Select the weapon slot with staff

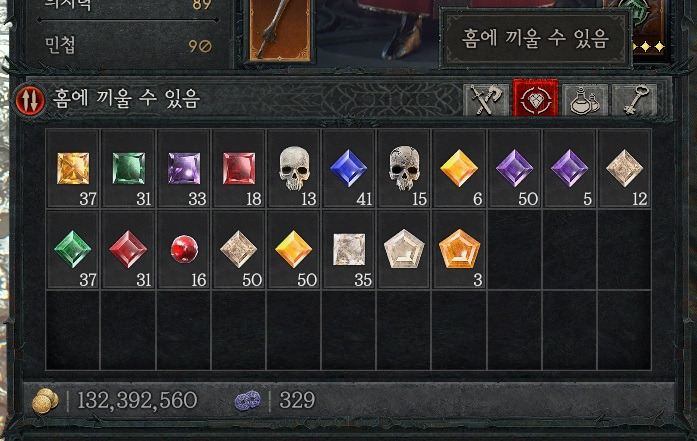pos(280,29)
